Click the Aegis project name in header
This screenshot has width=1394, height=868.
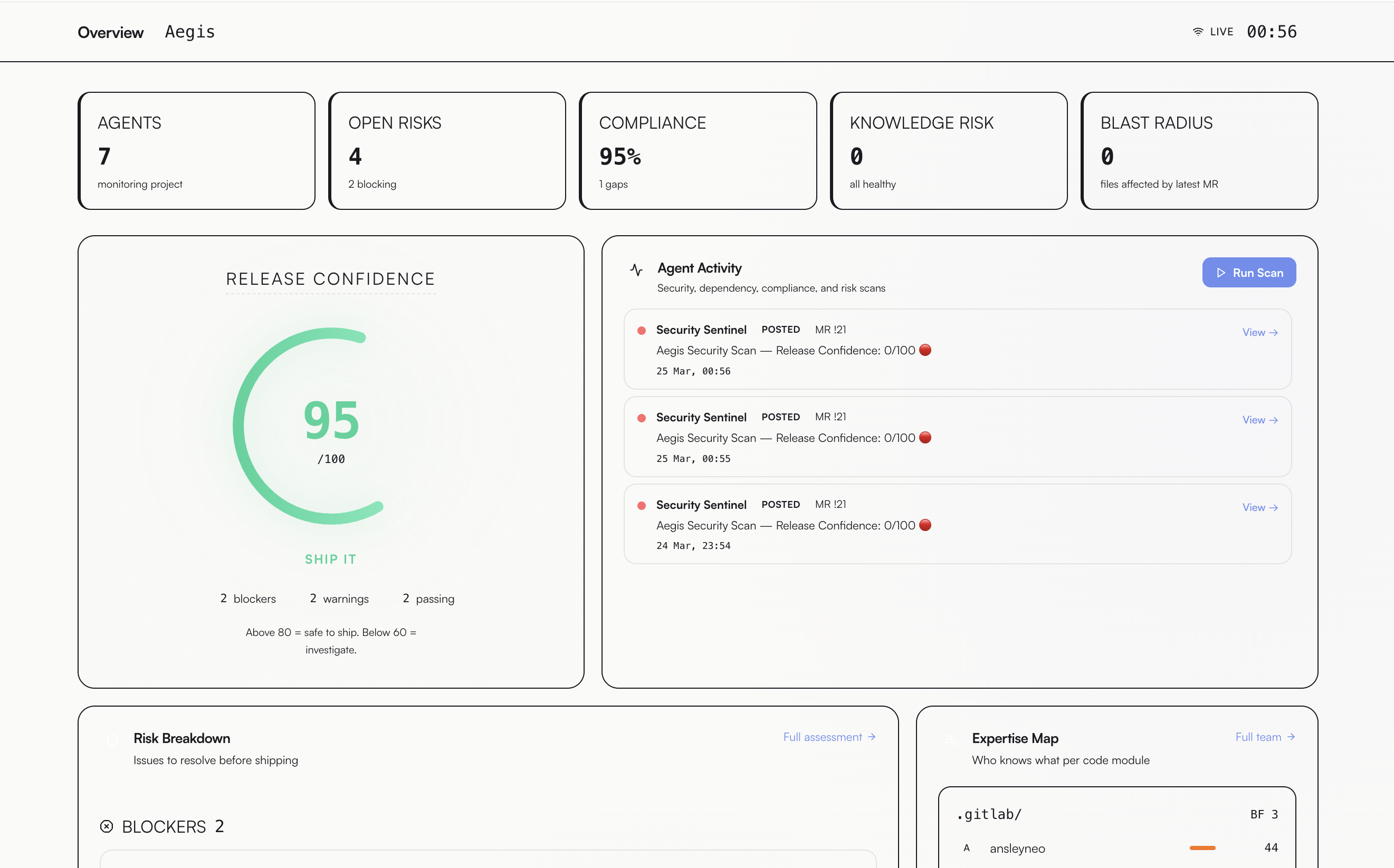click(x=189, y=32)
